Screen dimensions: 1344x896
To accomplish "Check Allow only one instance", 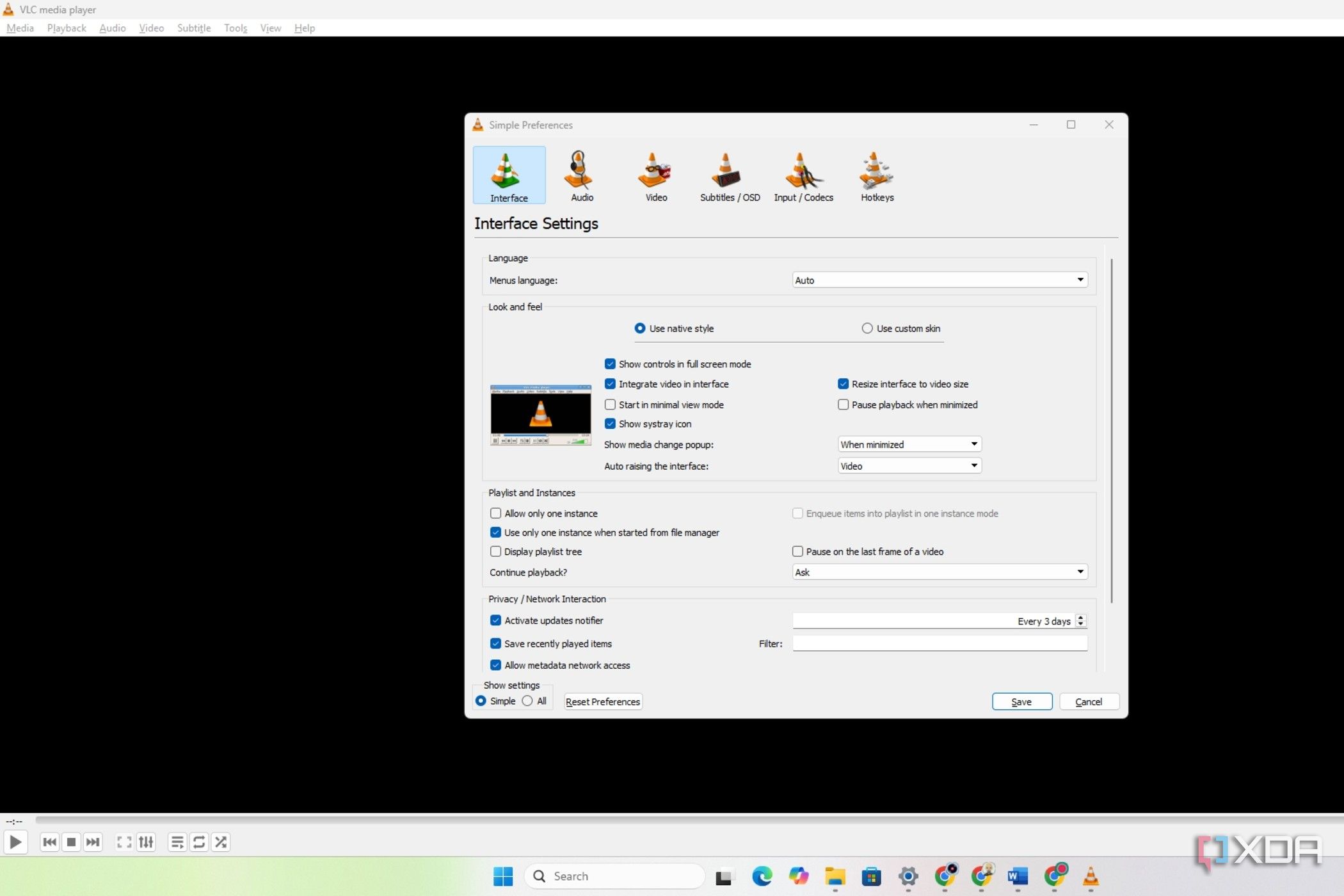I will click(495, 513).
